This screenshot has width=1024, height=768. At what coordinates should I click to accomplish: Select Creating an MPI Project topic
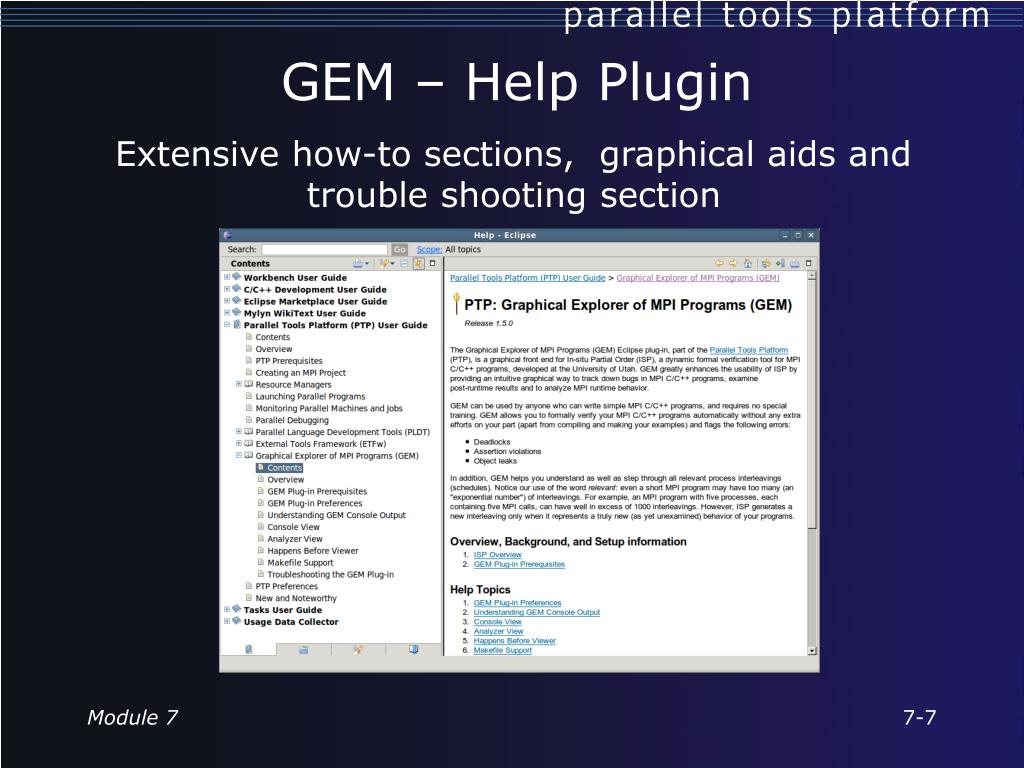tap(300, 373)
